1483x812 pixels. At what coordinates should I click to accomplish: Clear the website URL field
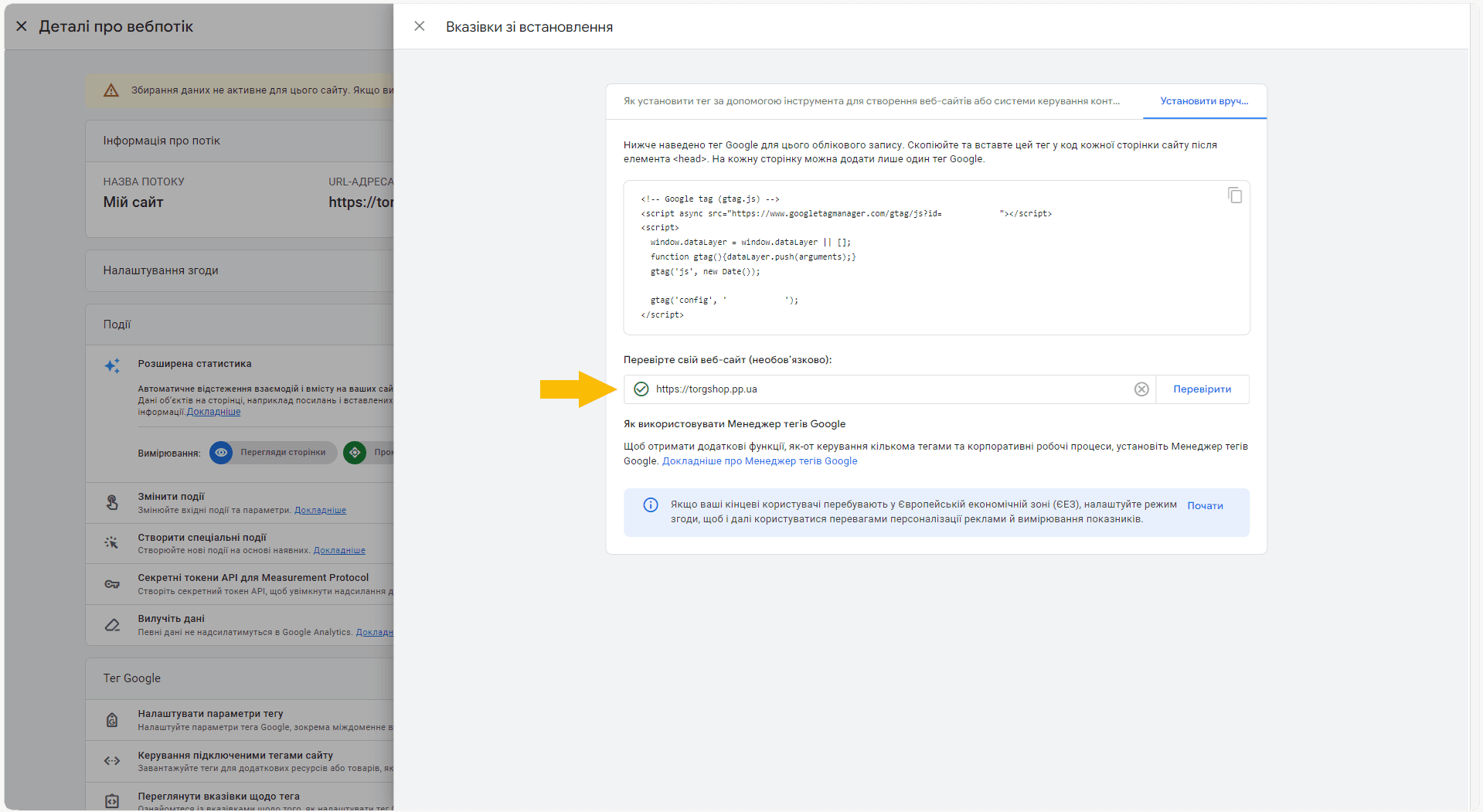click(x=1141, y=389)
